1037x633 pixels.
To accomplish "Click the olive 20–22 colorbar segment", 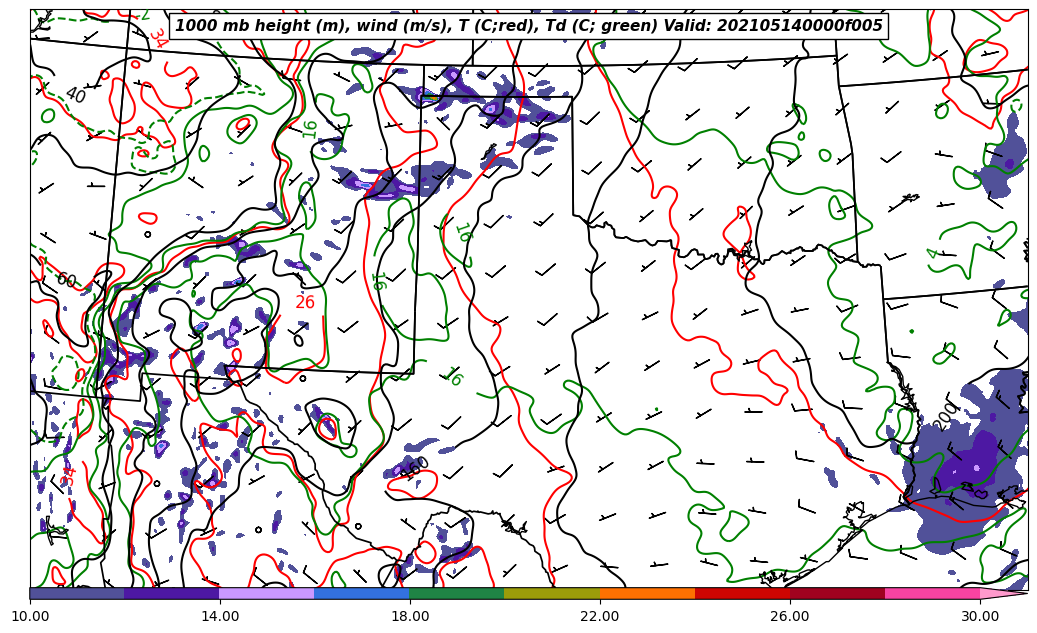I will click(x=552, y=593).
